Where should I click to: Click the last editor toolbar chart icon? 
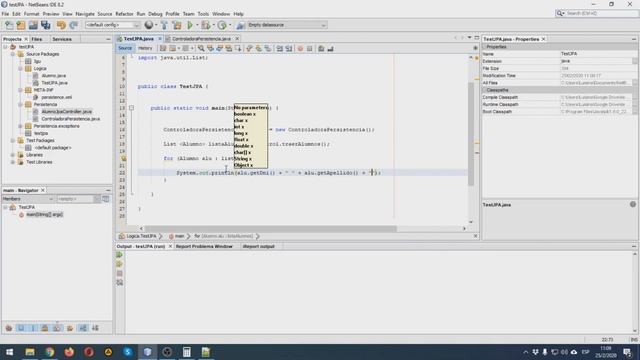pyautogui.click(x=331, y=49)
